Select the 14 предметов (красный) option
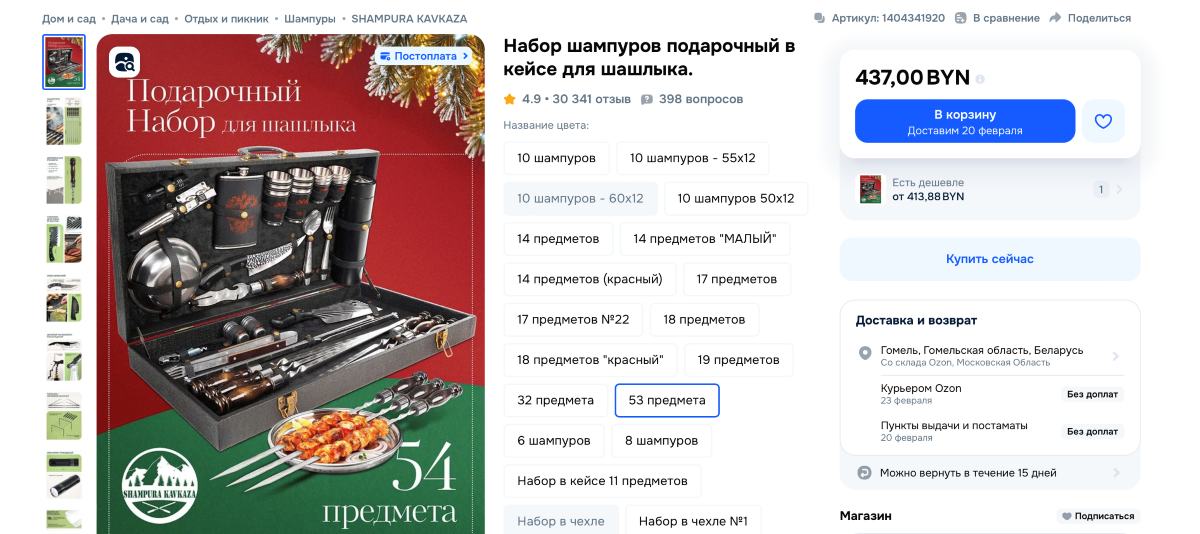1200x534 pixels. [x=590, y=279]
